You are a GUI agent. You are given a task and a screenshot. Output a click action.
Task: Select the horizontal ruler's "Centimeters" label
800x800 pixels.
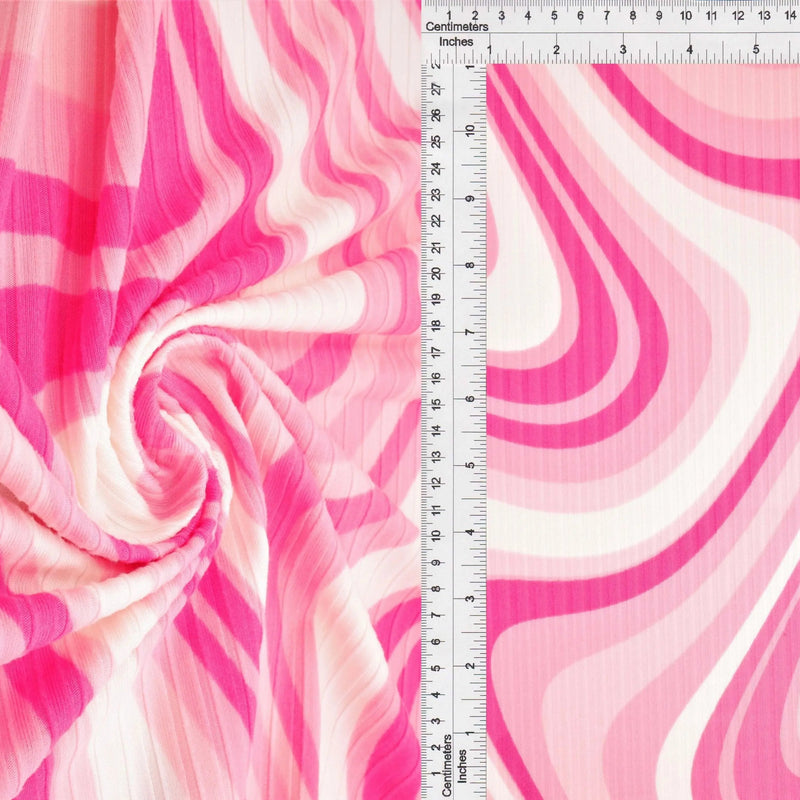coord(457,27)
